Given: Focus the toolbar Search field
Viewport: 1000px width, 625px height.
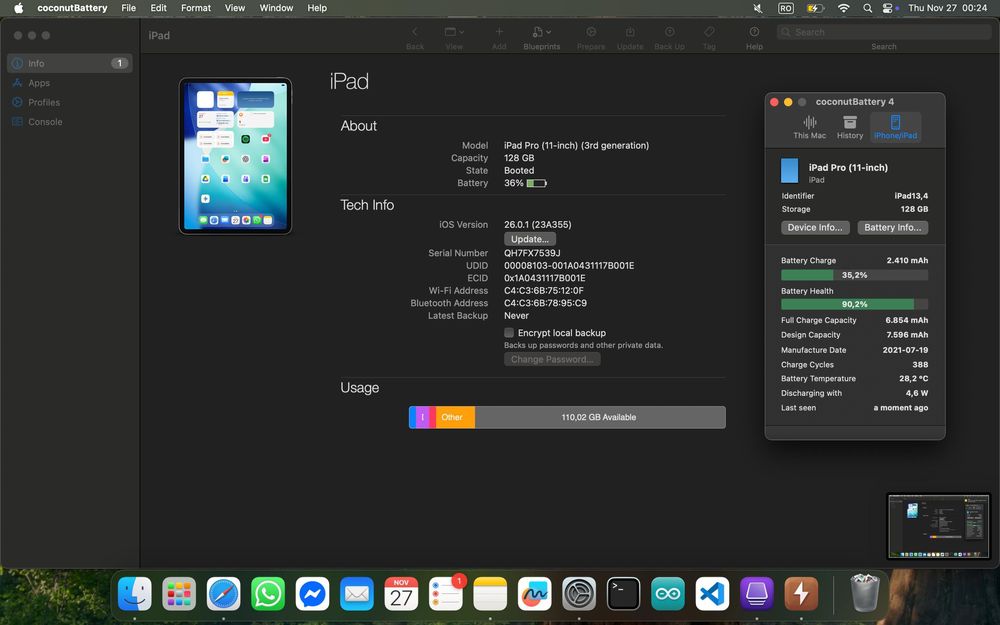Looking at the screenshot, I should pos(884,32).
